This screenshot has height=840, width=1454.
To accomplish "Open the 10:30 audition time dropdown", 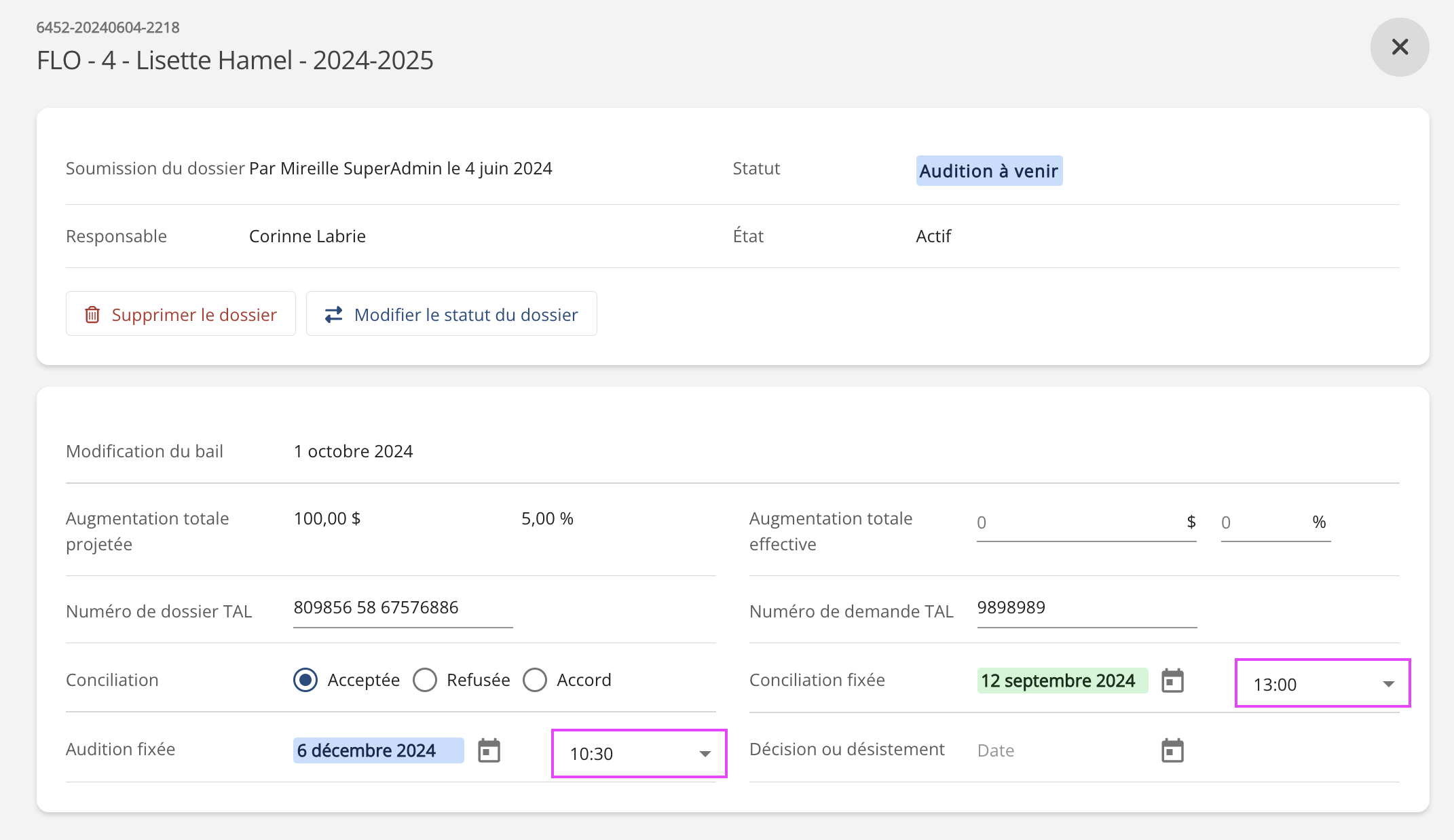I will (628, 754).
